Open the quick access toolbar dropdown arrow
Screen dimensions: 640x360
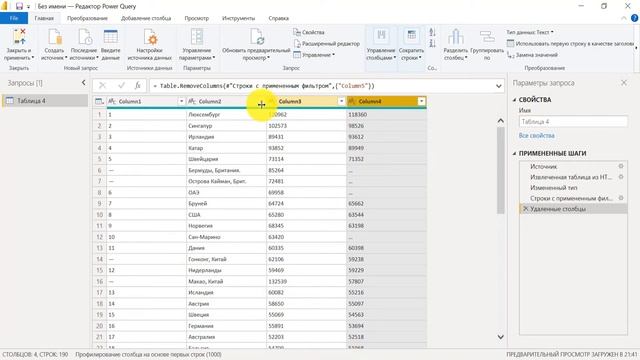click(28, 7)
